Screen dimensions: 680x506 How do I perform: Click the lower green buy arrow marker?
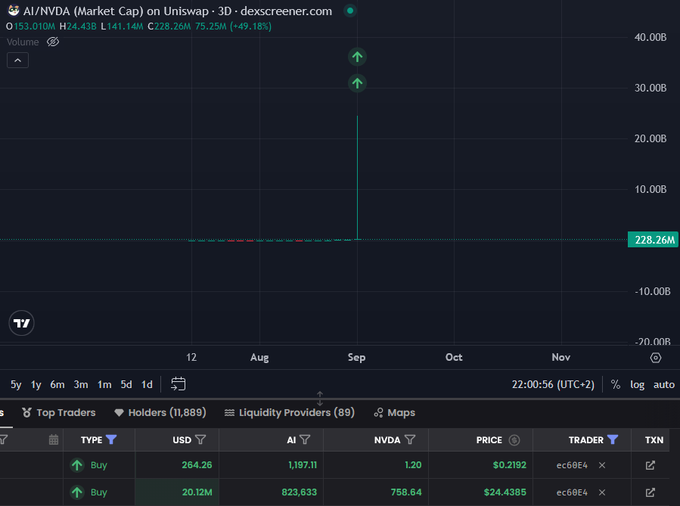357,83
